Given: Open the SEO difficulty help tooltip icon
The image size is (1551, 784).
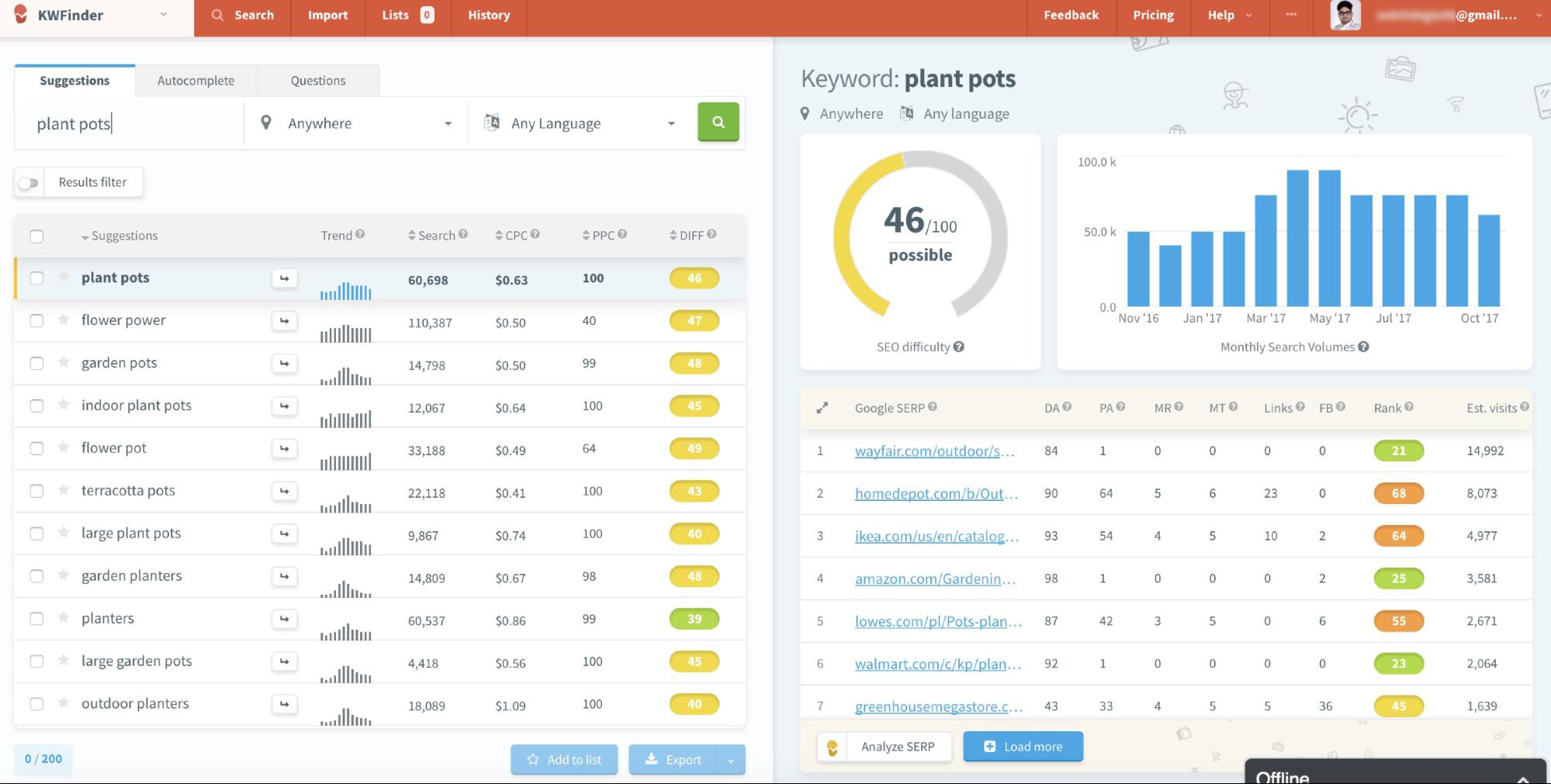Looking at the screenshot, I should (959, 347).
